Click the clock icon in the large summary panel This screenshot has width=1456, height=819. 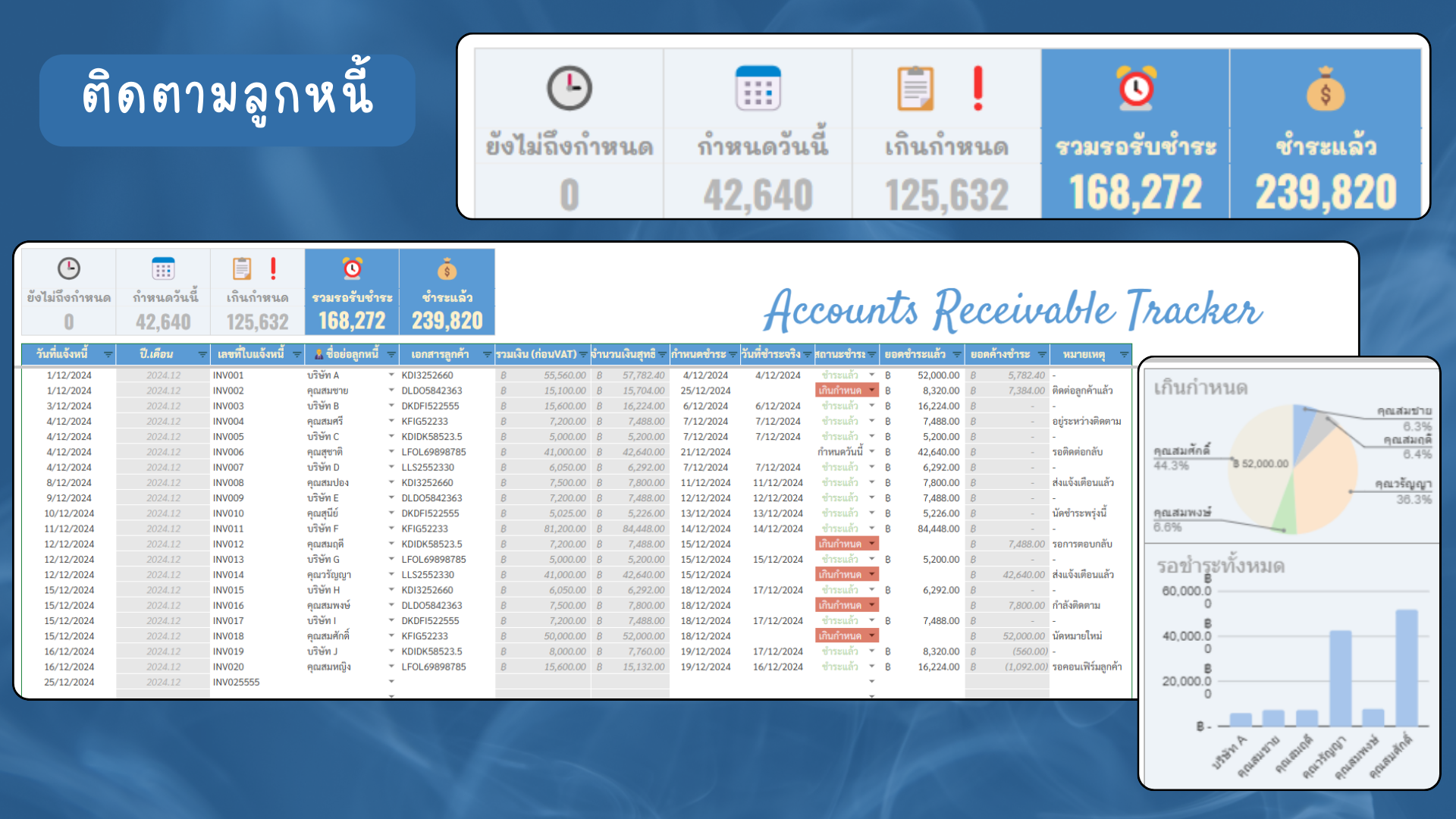[x=570, y=88]
